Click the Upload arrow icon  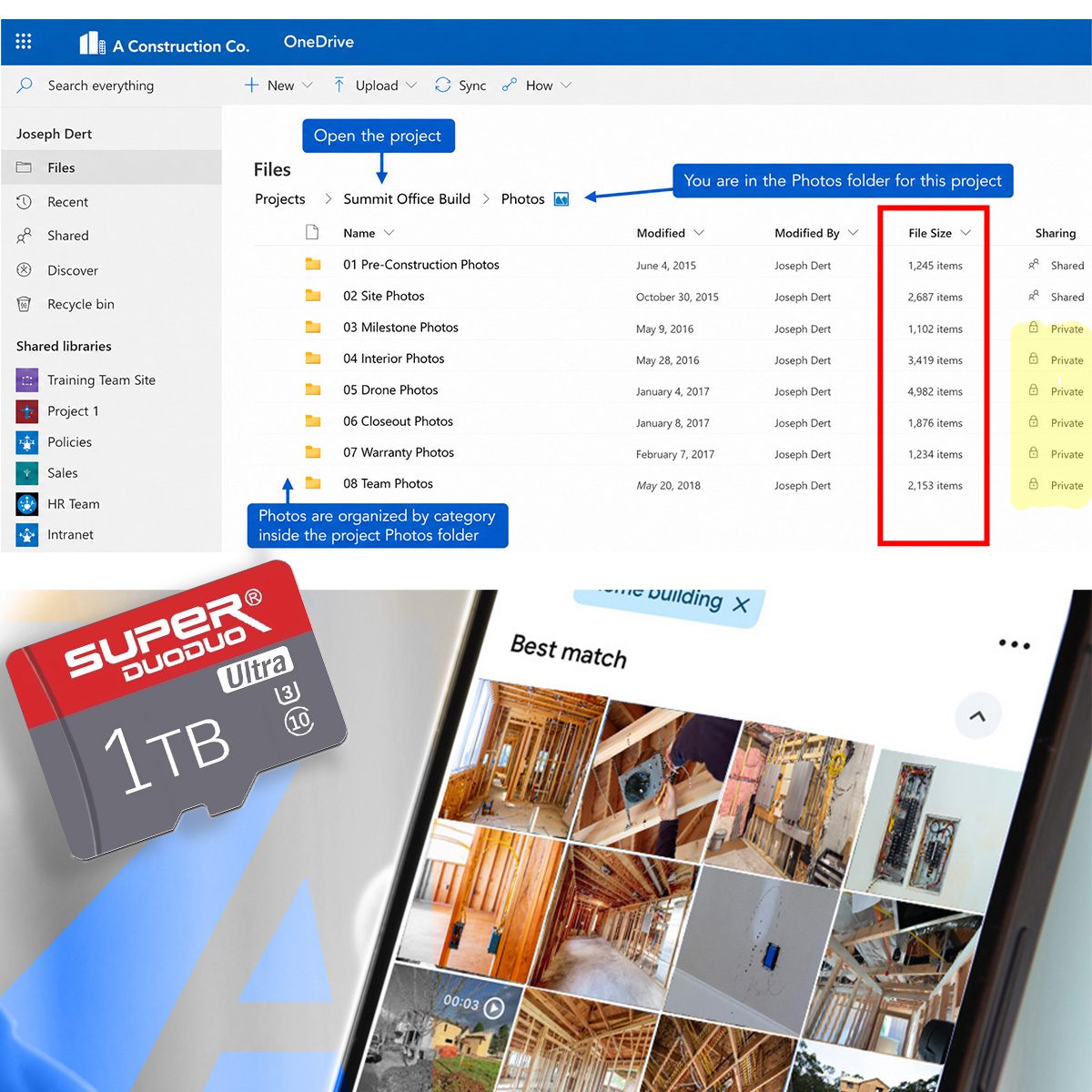(339, 85)
